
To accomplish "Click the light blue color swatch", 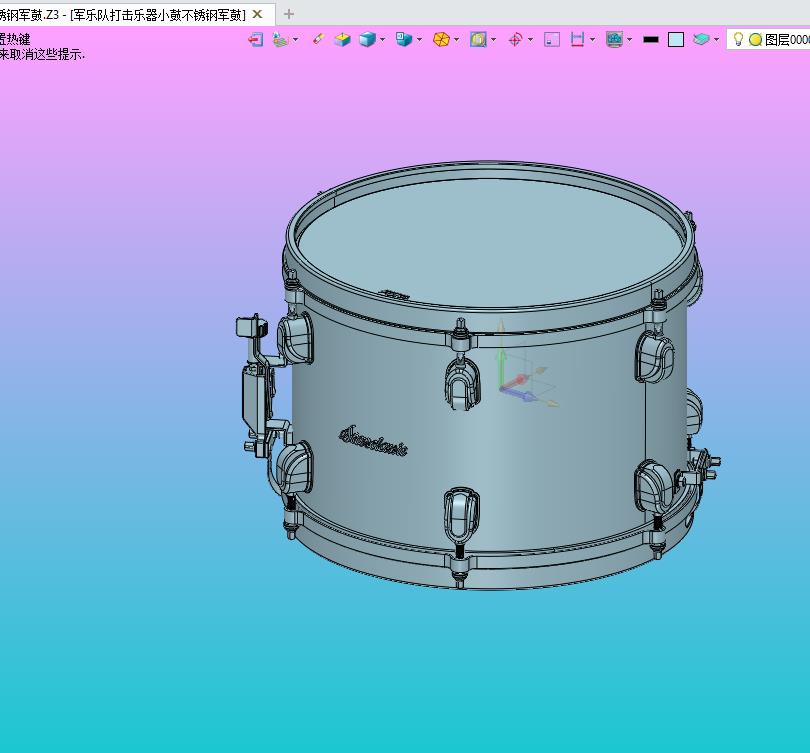I will coord(676,40).
